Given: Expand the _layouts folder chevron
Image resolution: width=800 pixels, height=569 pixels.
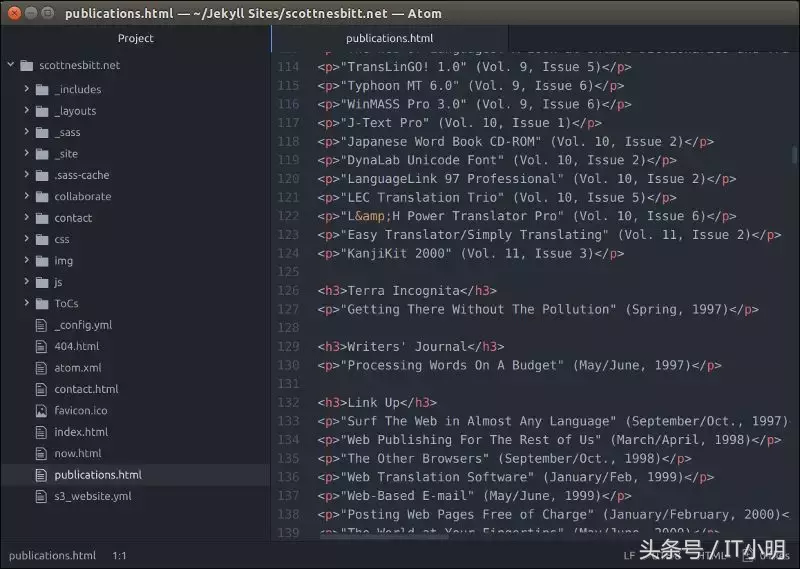Looking at the screenshot, I should point(27,110).
